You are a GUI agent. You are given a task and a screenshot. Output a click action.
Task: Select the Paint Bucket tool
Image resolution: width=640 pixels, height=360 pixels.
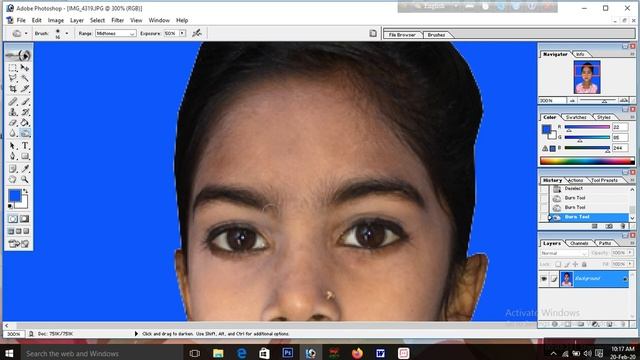(25, 122)
